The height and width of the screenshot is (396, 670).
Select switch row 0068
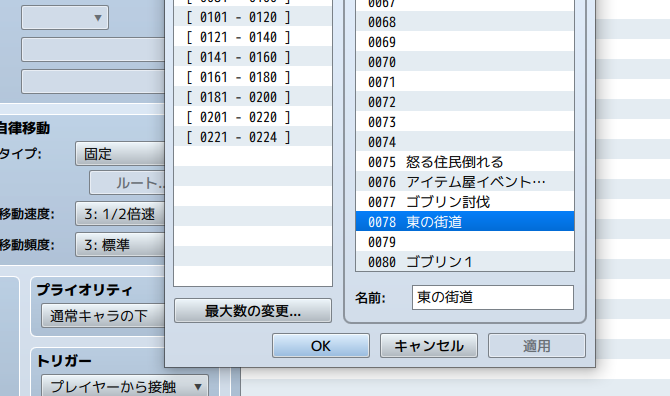pyautogui.click(x=464, y=22)
